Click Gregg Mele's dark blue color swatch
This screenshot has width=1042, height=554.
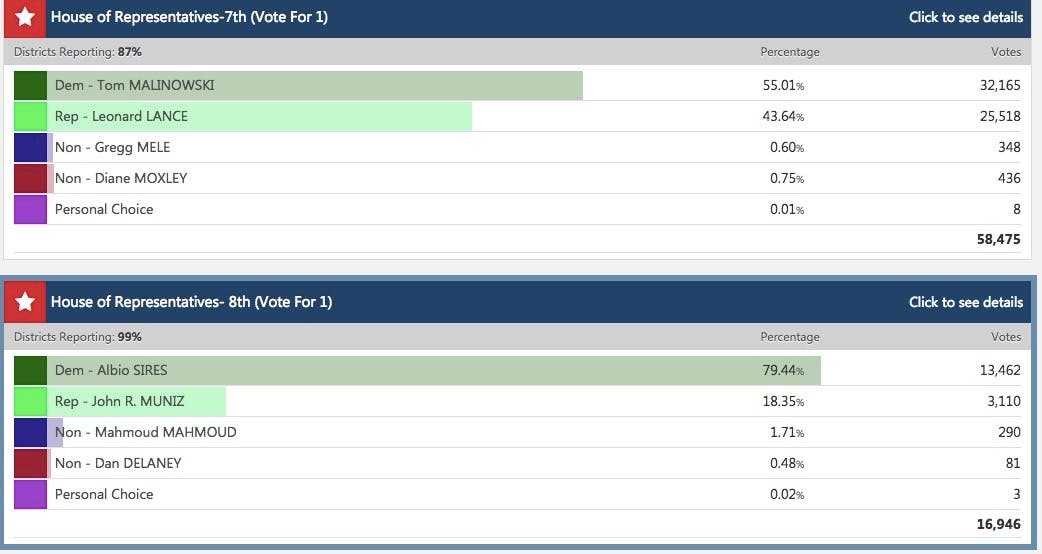(x=31, y=147)
